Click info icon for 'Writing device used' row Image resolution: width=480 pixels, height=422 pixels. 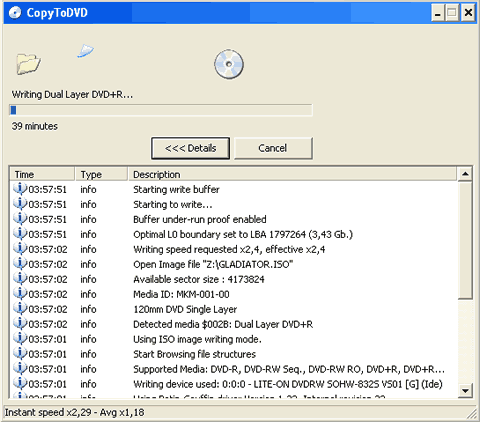[x=20, y=384]
